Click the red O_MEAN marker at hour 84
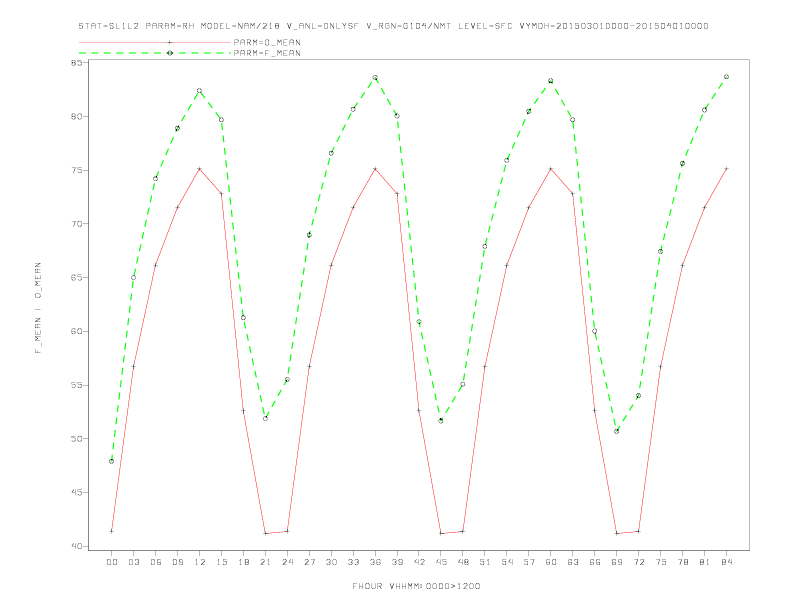Screen dimensions: 792x612 tap(727, 169)
